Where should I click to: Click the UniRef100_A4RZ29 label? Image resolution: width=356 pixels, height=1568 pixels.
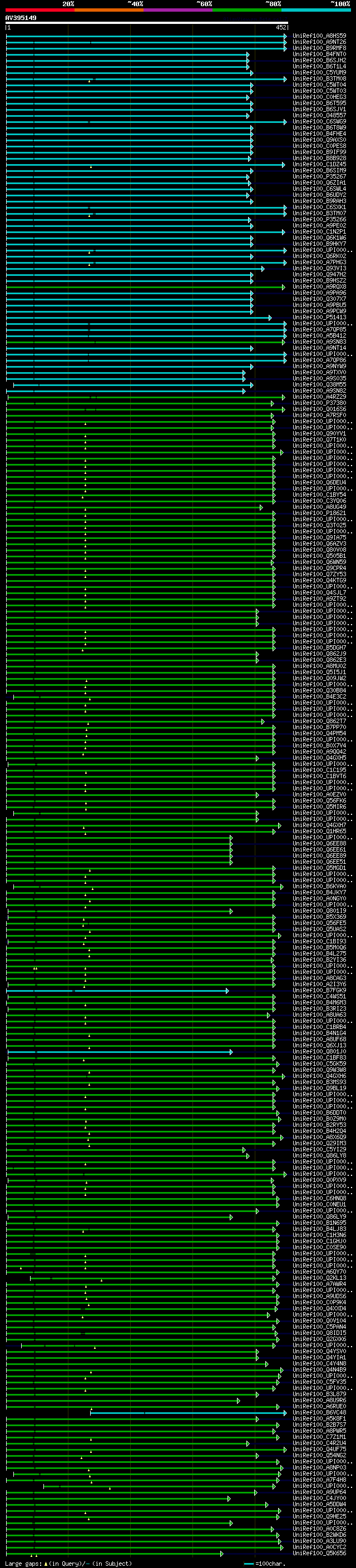coord(319,397)
